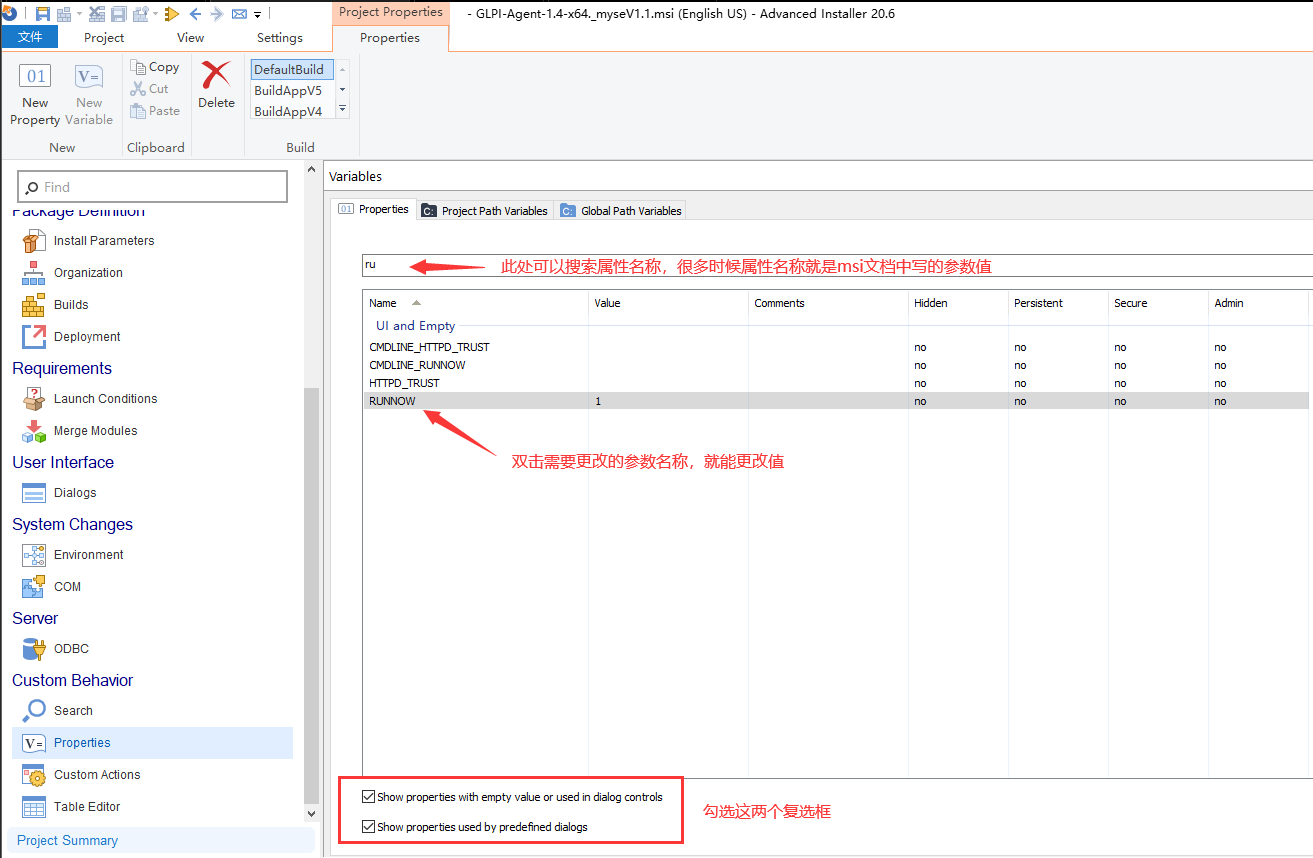Toggle 'Show properties with empty value' checkbox
The image size is (1313, 858).
point(369,797)
